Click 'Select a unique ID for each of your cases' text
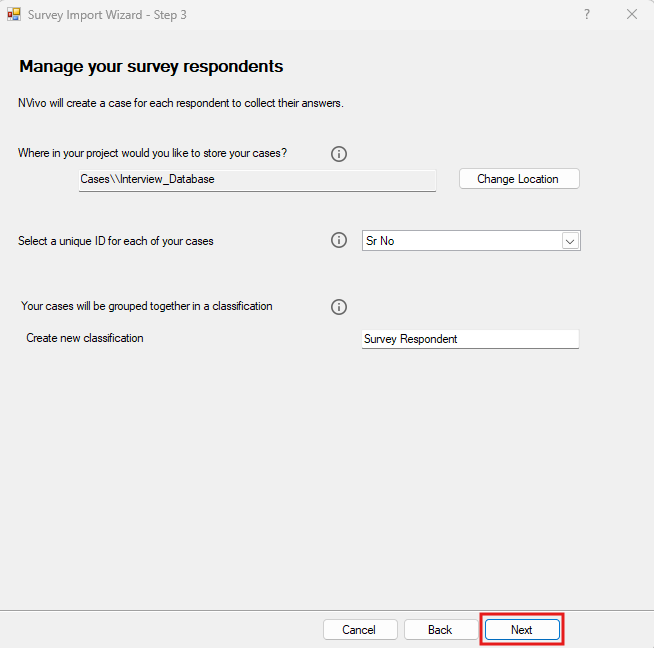654x648 pixels. pyautogui.click(x=116, y=241)
